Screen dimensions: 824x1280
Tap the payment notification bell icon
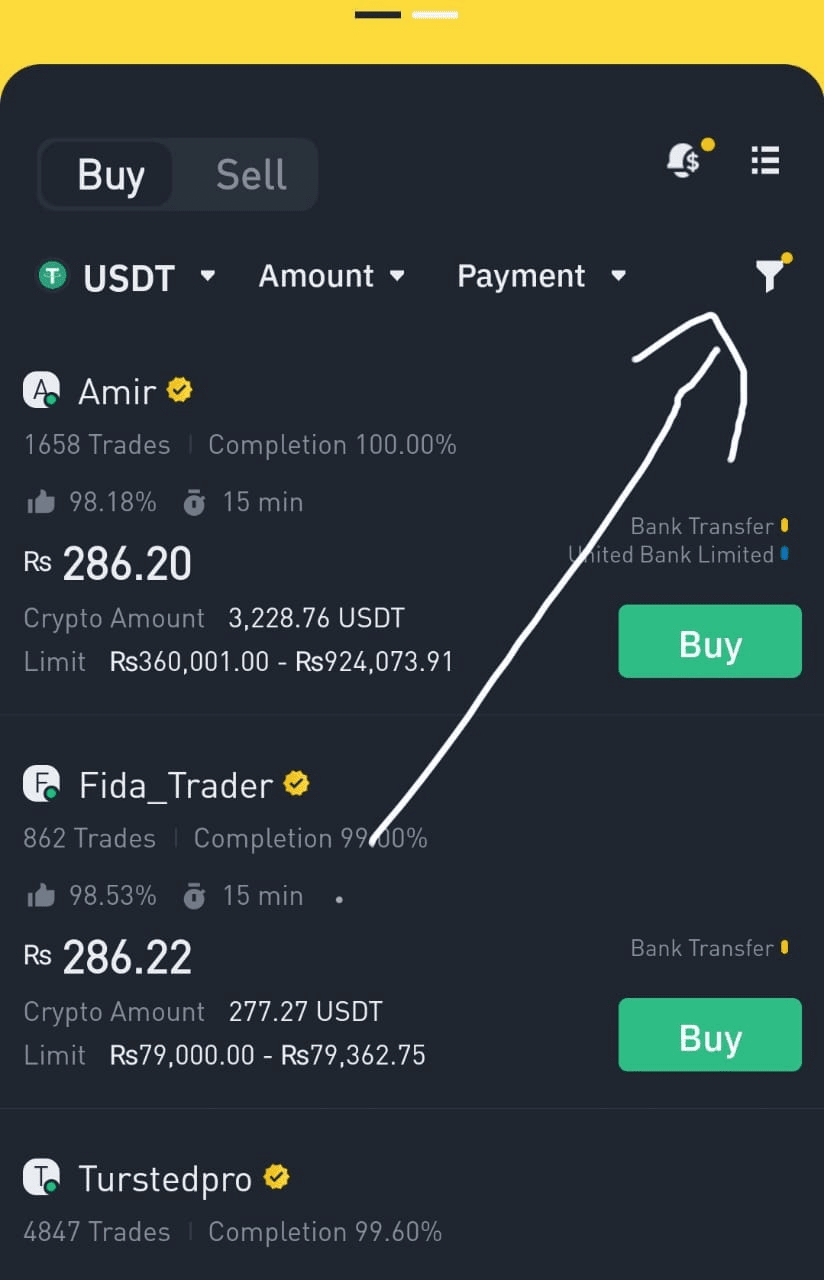pyautogui.click(x=686, y=159)
